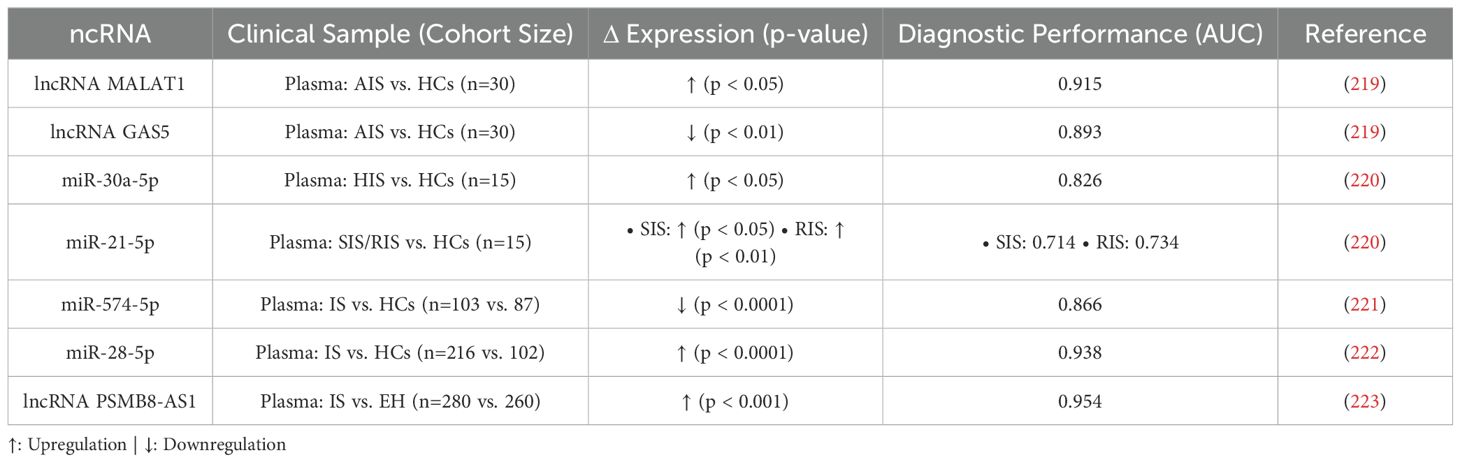1460x462 pixels.
Task: Click the AUC value 0.954
Action: point(1080,401)
